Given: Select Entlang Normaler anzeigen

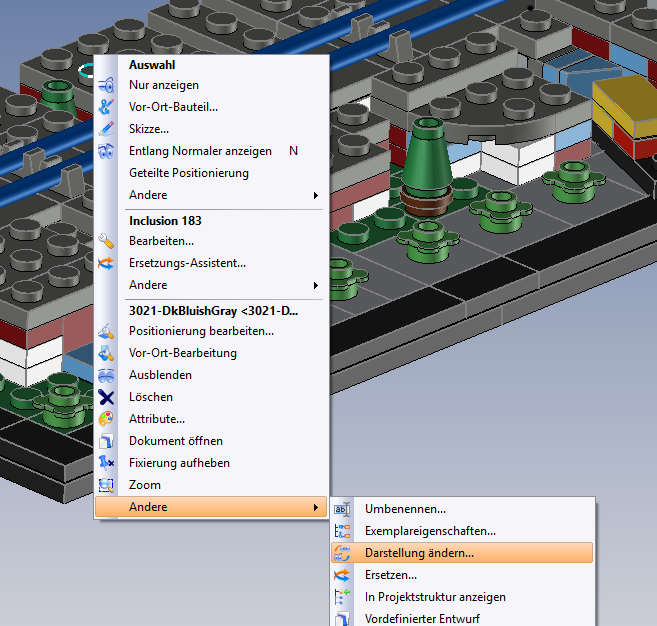Looking at the screenshot, I should (x=211, y=151).
